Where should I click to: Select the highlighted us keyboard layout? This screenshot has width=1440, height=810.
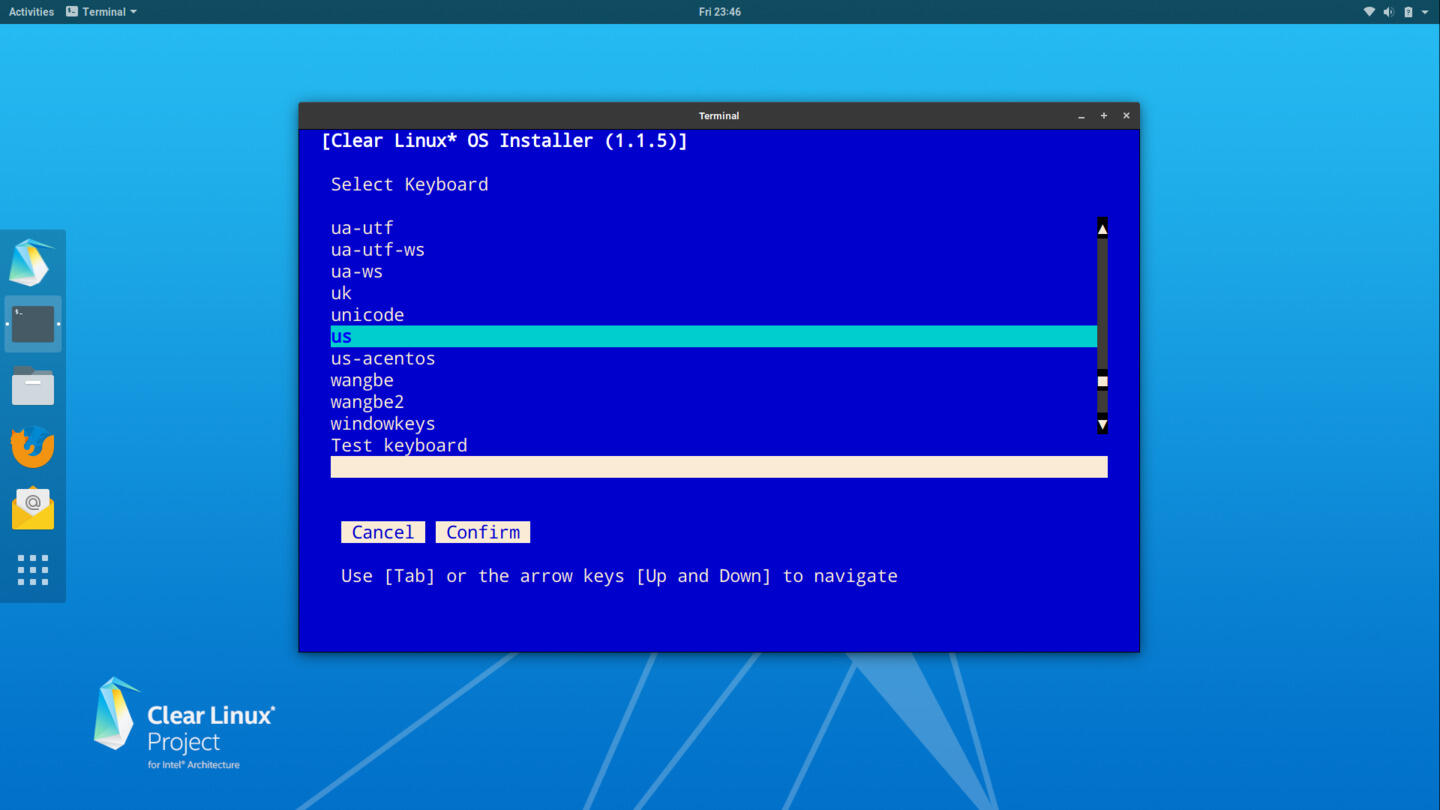(714, 337)
